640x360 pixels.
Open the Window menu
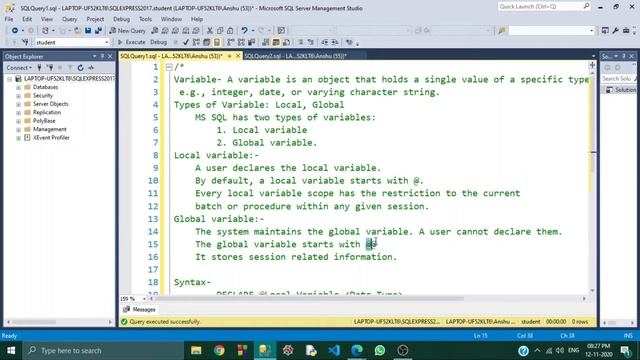[171, 19]
